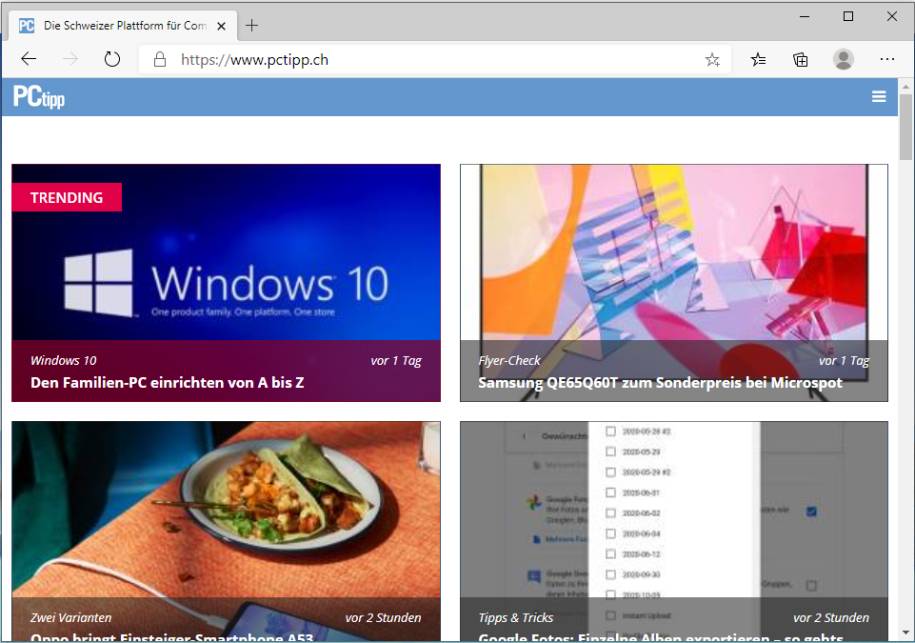
Task: Open 'Den Familien-PC einrichten von A bis Z'
Action: click(167, 383)
